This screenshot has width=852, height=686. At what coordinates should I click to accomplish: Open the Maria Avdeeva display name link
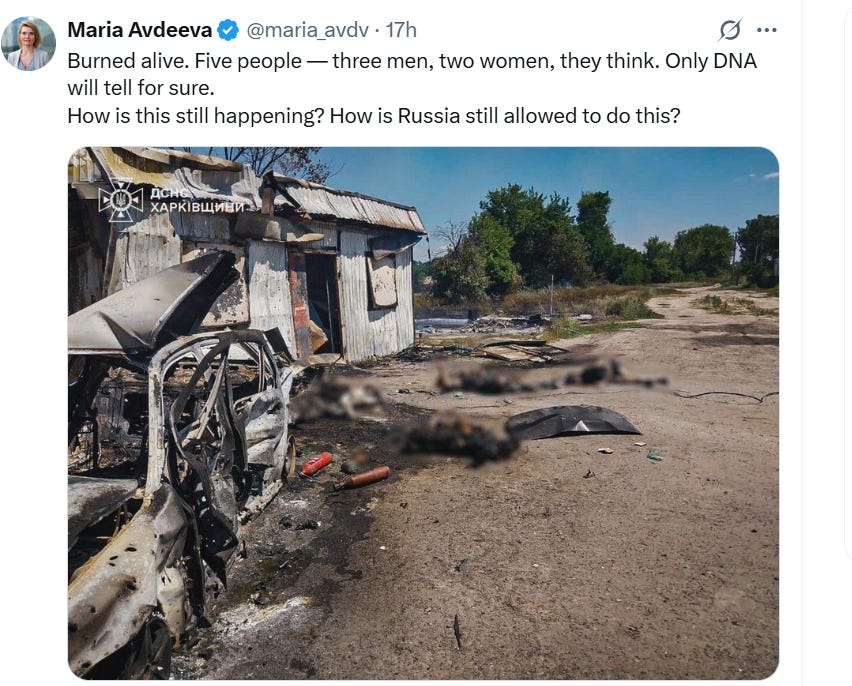[x=140, y=30]
